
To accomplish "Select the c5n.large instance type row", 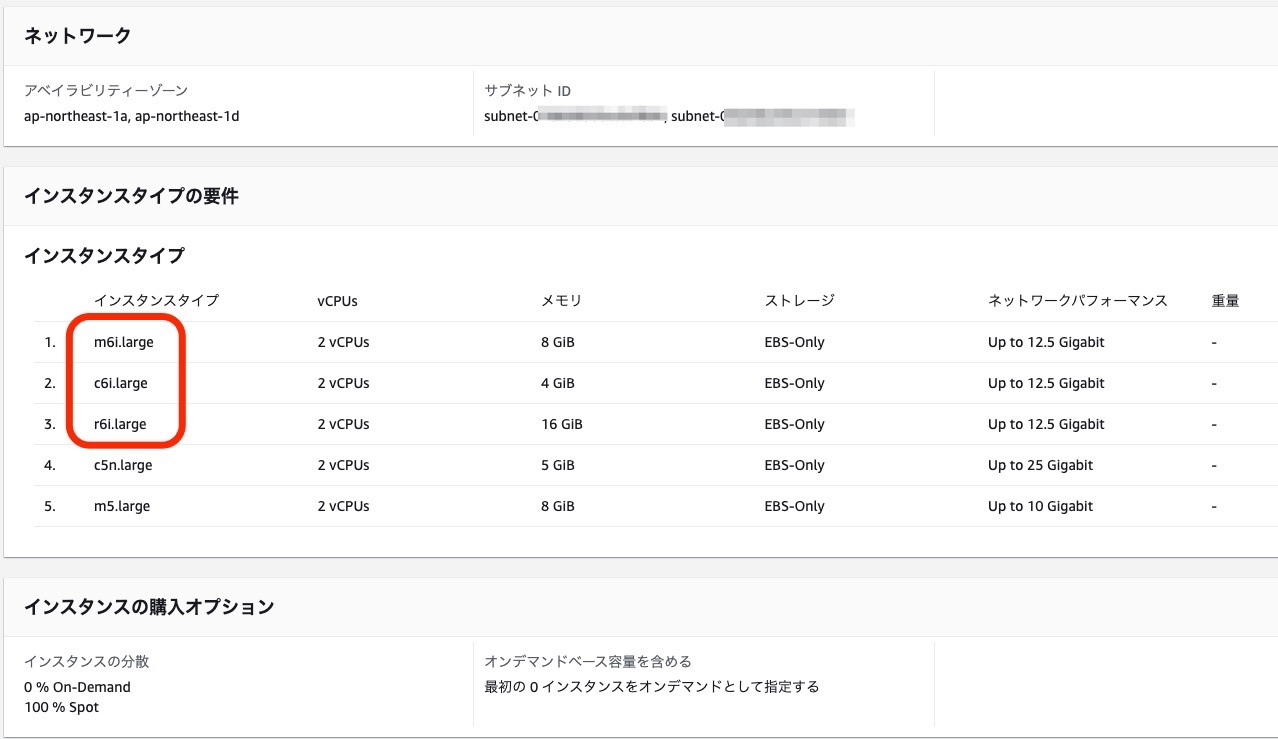I will pyautogui.click(x=122, y=465).
